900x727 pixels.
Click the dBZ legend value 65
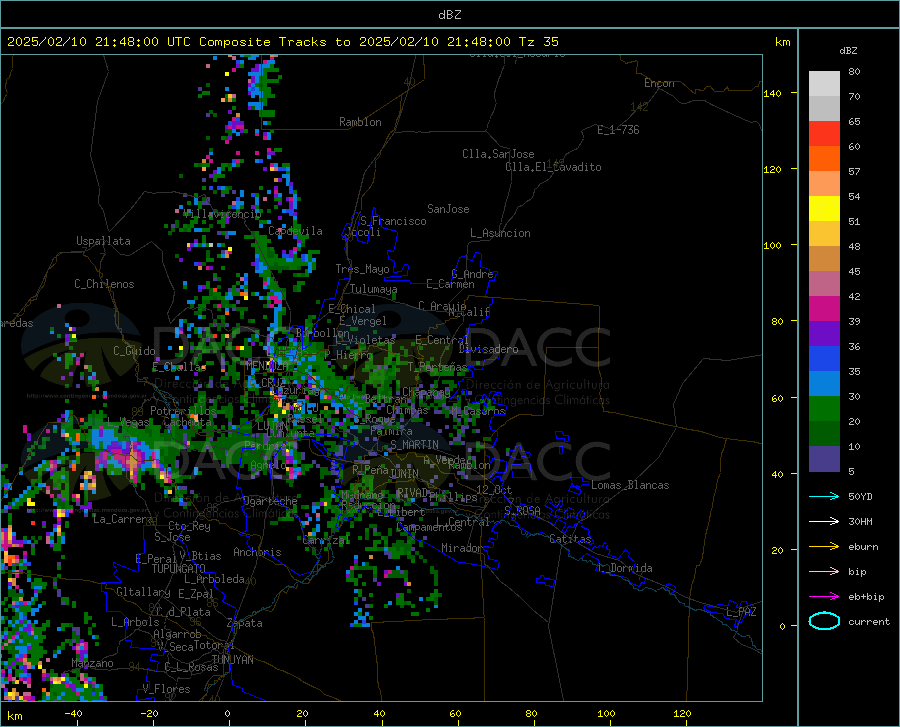[x=854, y=122]
